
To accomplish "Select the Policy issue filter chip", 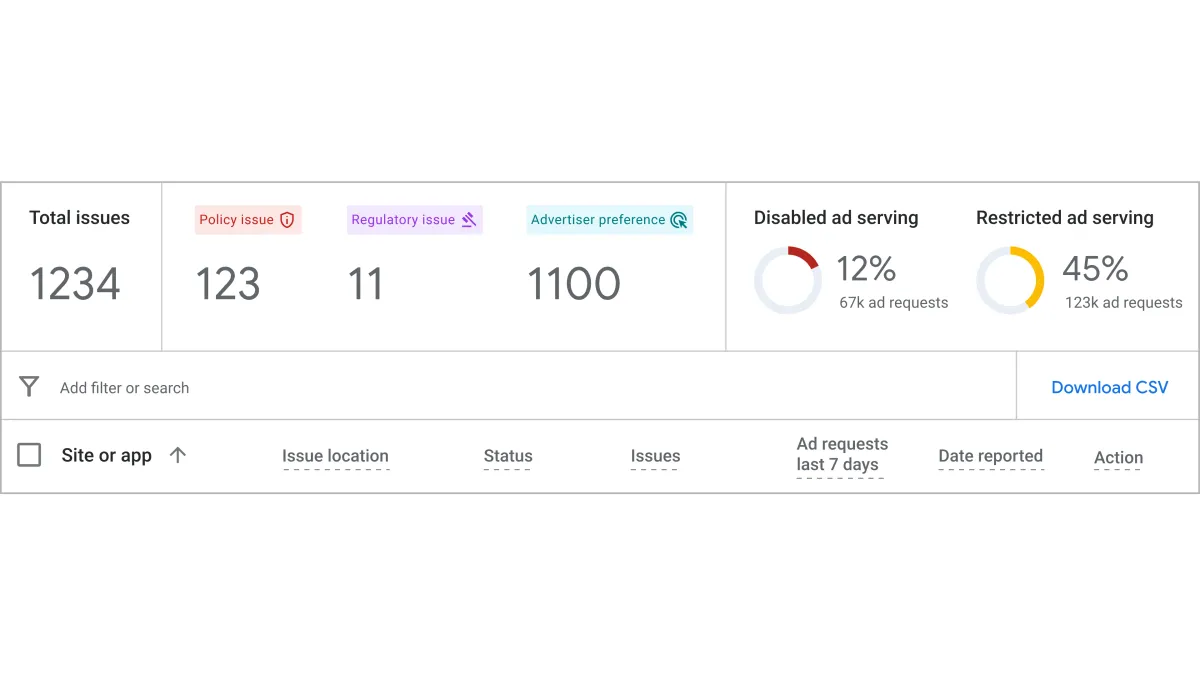I will pyautogui.click(x=248, y=220).
